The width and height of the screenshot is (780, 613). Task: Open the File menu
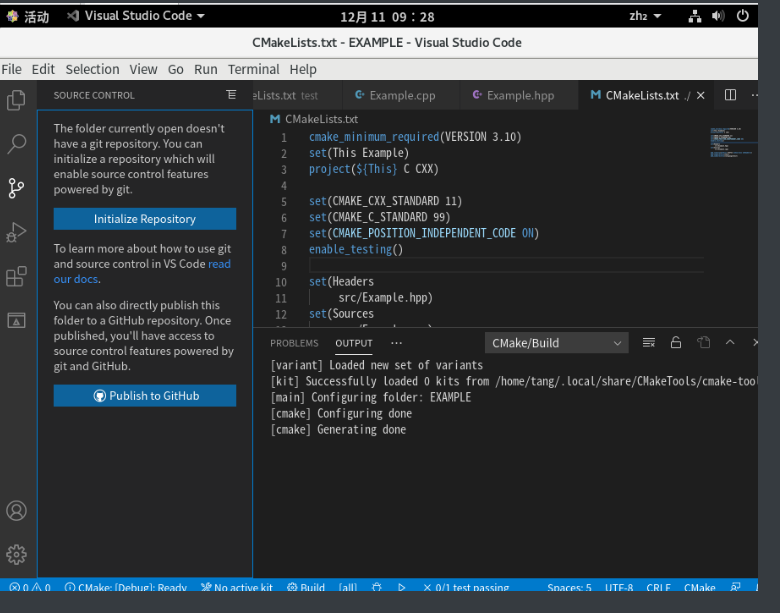tap(11, 69)
